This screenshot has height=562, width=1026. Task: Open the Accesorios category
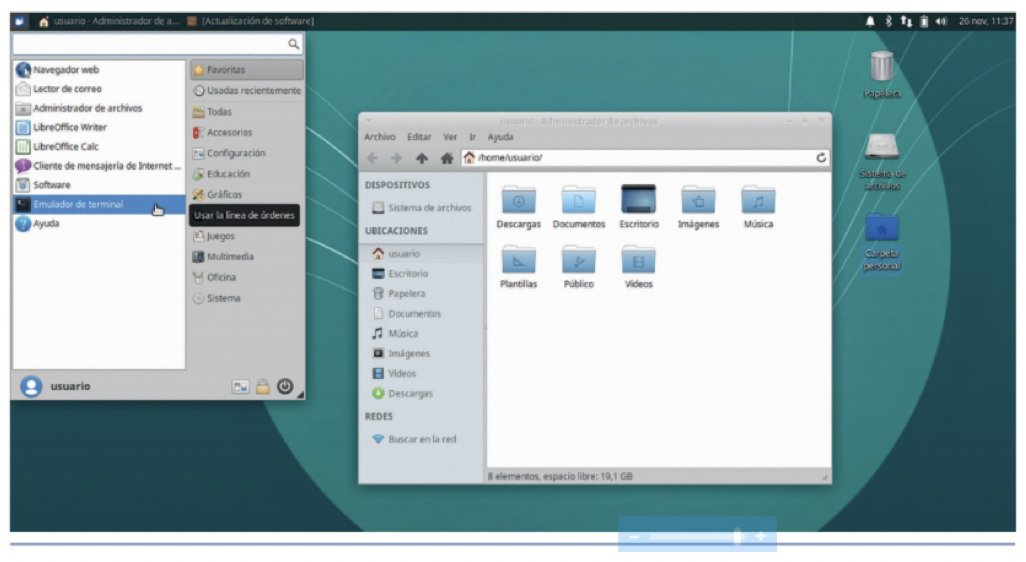[x=247, y=132]
